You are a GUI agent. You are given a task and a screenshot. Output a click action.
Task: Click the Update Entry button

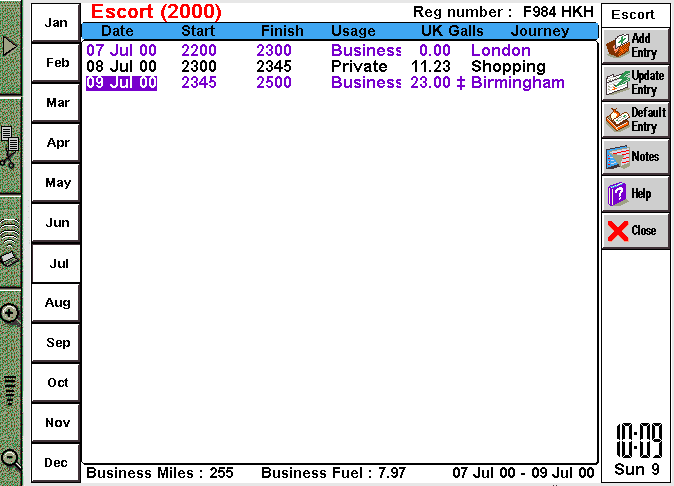point(635,83)
